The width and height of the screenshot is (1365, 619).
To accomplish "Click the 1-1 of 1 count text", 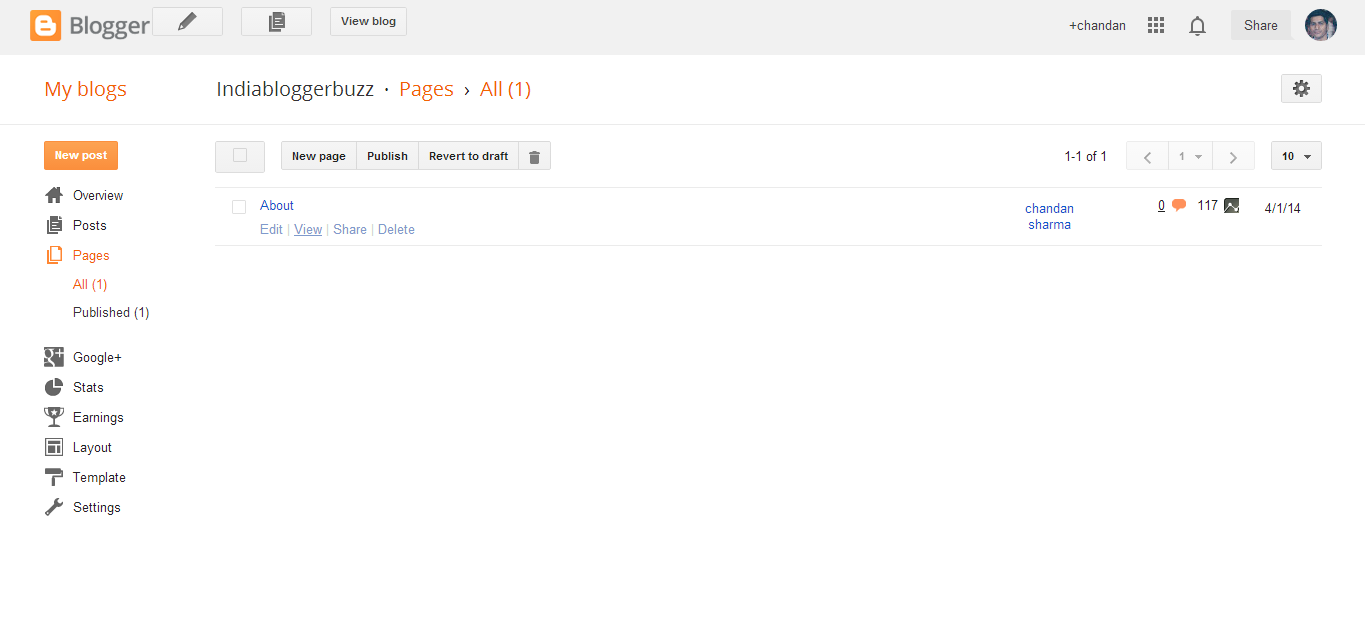I will (x=1085, y=156).
